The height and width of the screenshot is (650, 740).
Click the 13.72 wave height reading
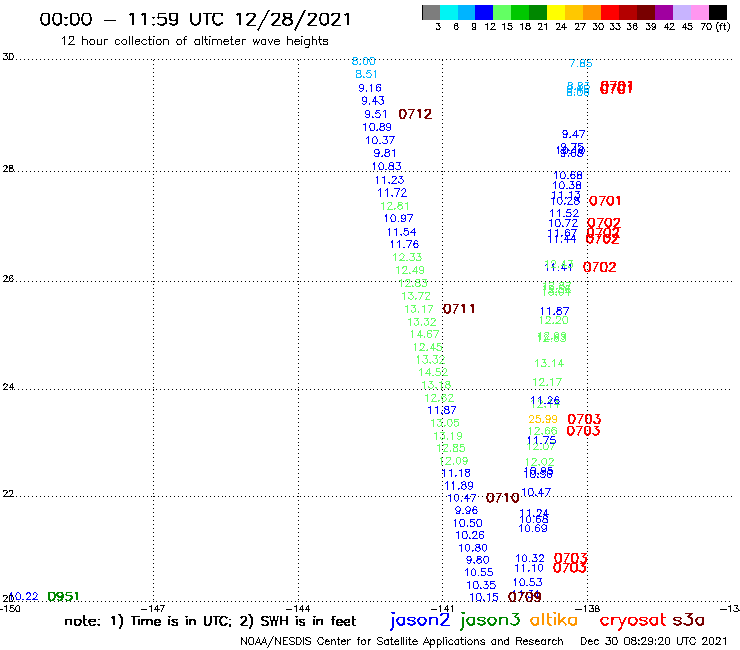[x=416, y=296]
